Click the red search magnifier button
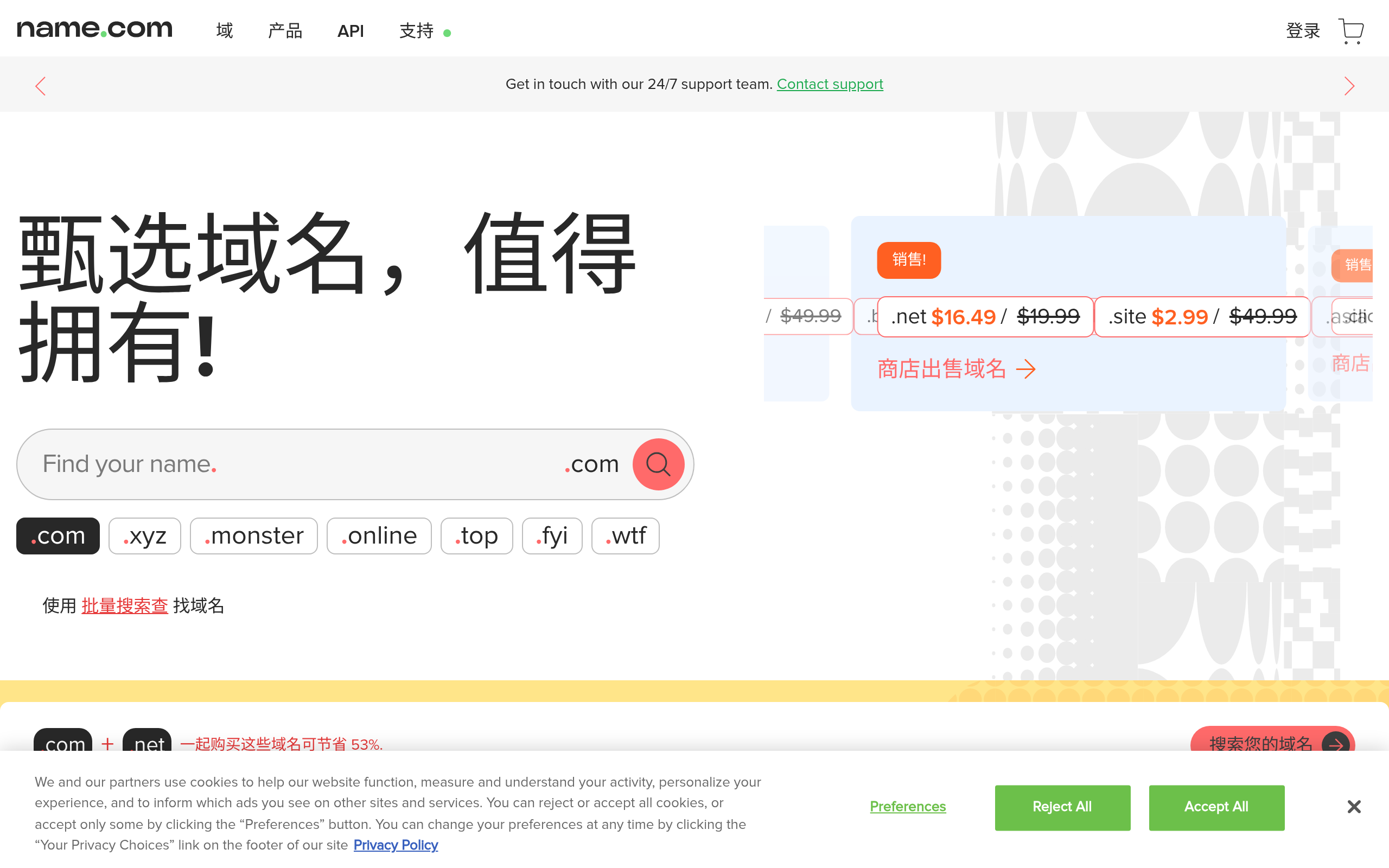Viewport: 1389px width, 868px height. click(658, 464)
